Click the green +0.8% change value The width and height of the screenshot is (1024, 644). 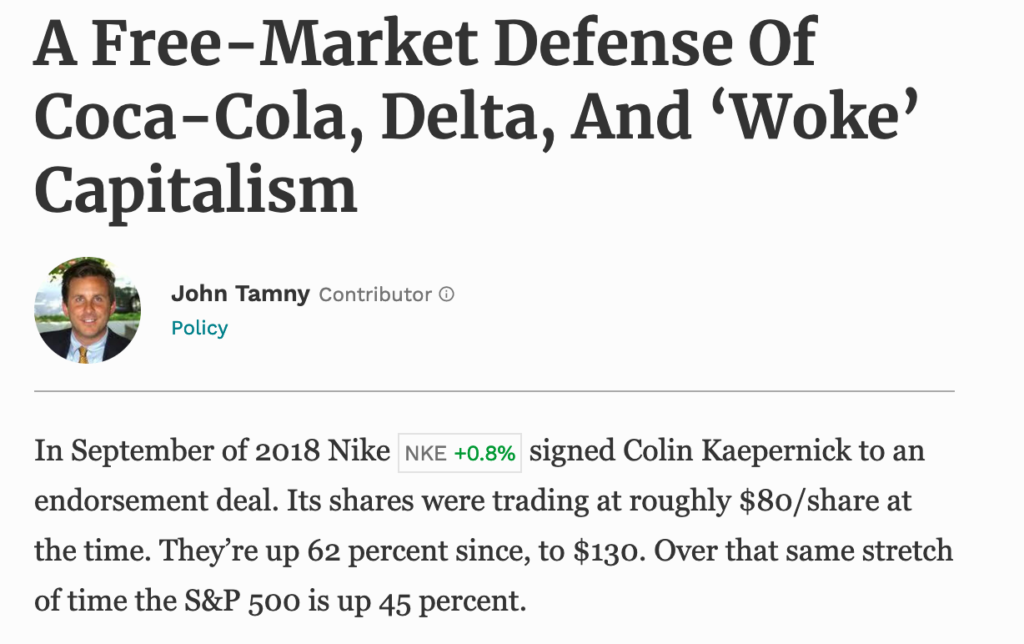coord(485,453)
